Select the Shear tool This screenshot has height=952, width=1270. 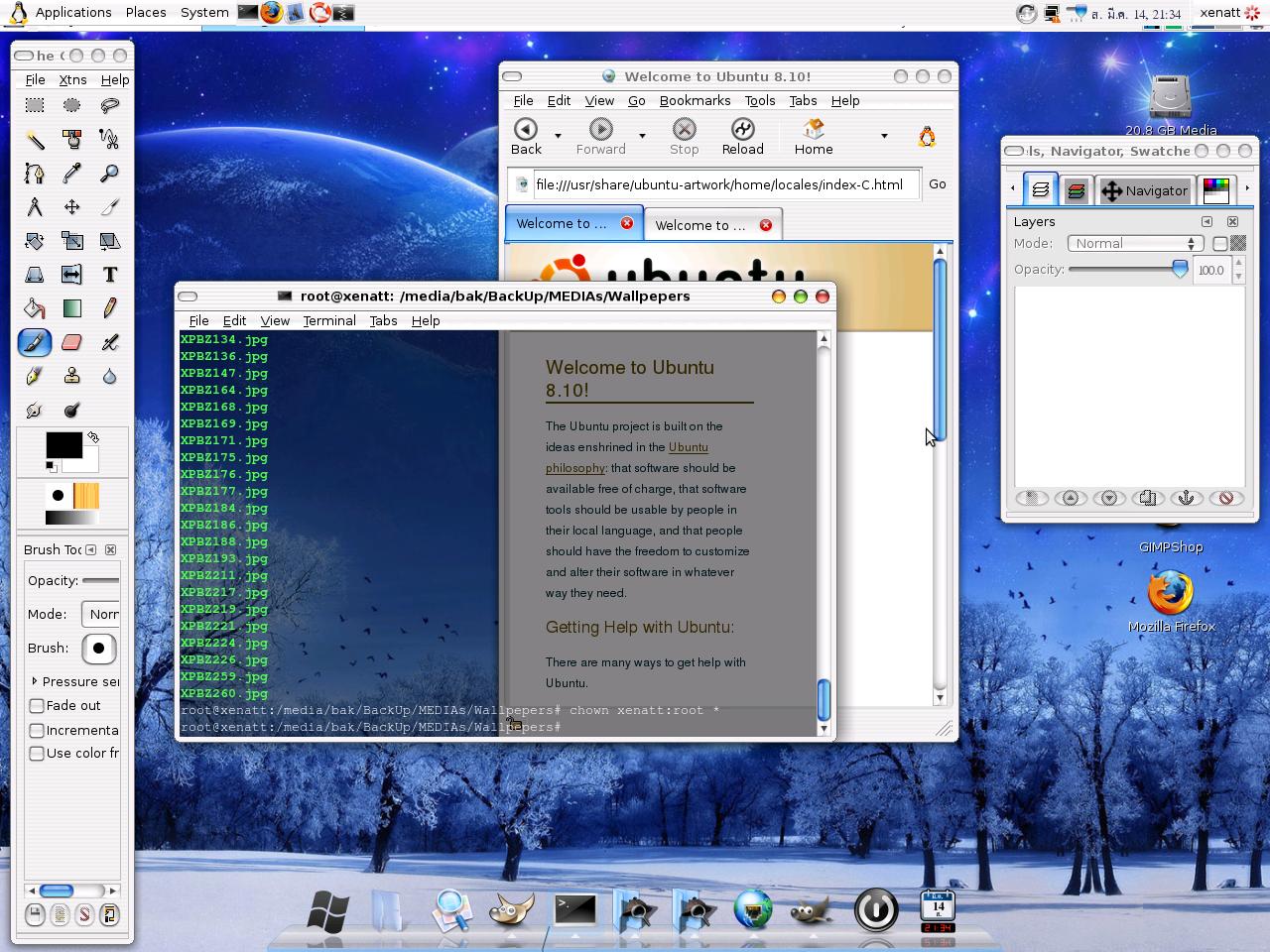click(109, 241)
